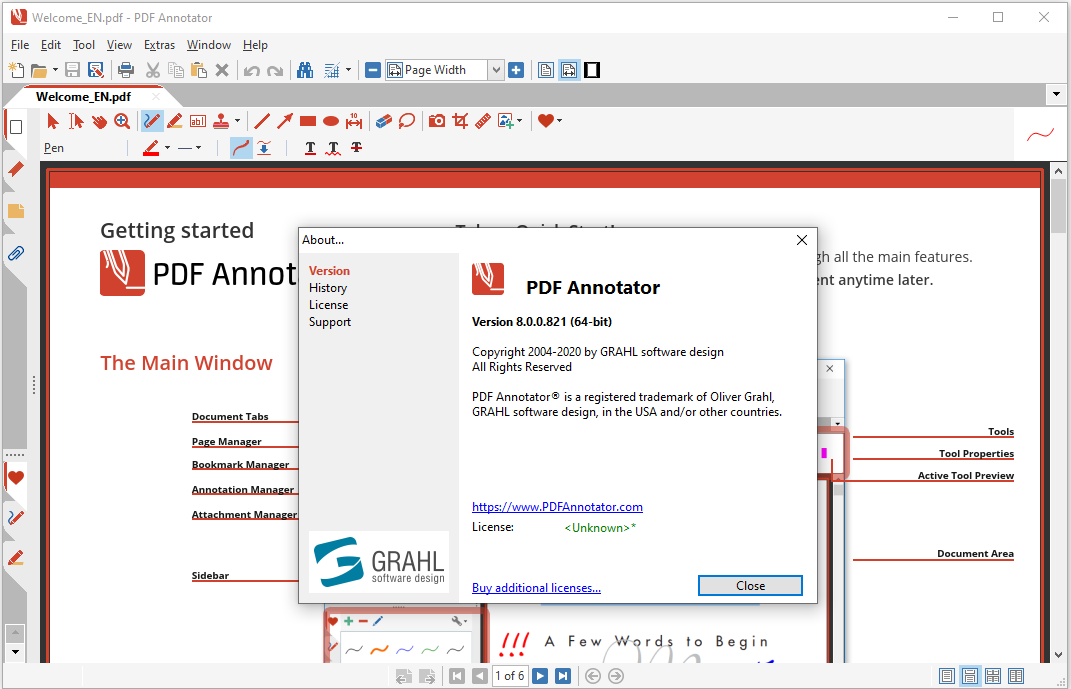Click the Print icon
Viewport: 1071px width, 689px height.
(x=126, y=70)
